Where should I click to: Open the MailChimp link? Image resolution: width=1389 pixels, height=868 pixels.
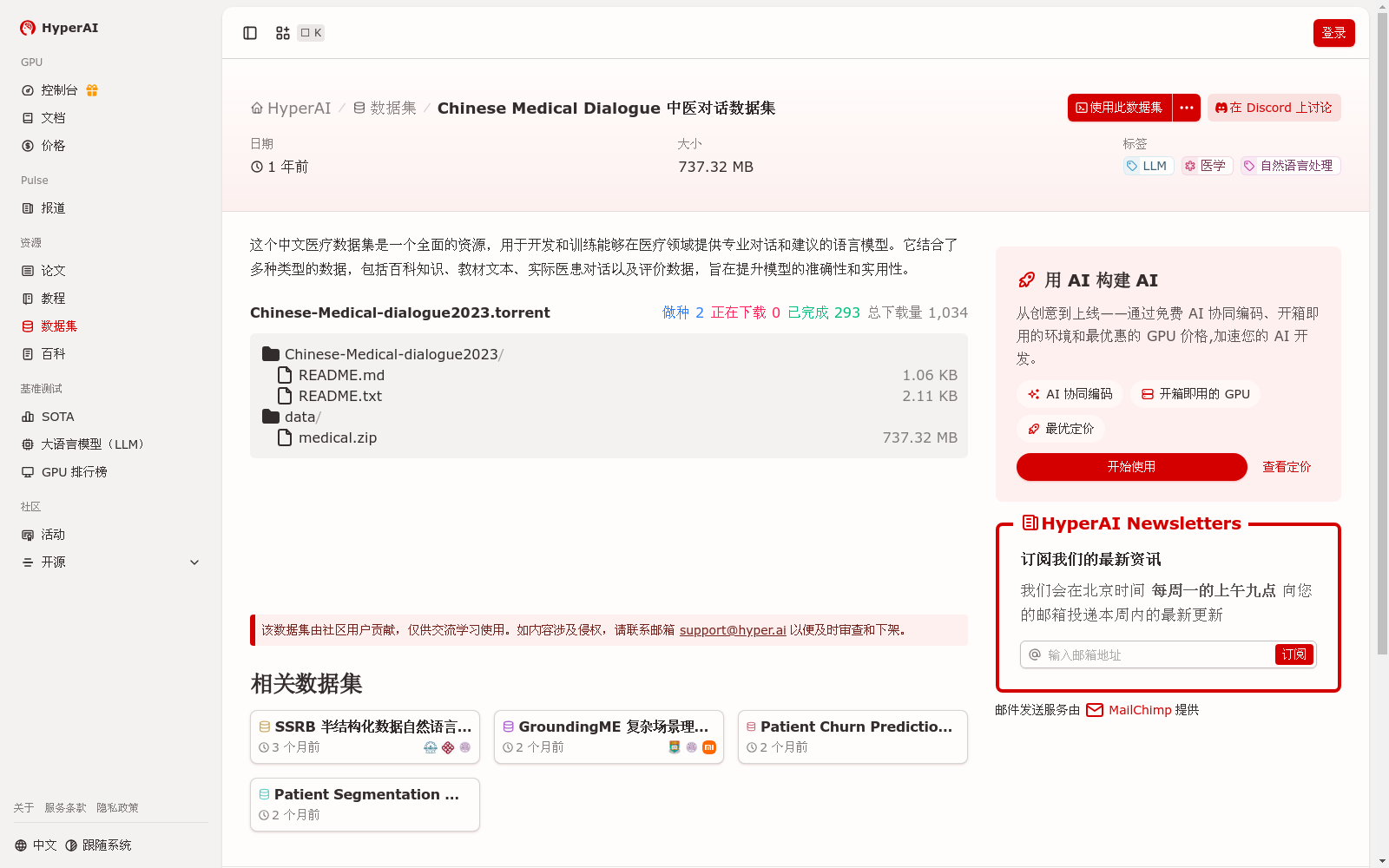[1140, 710]
